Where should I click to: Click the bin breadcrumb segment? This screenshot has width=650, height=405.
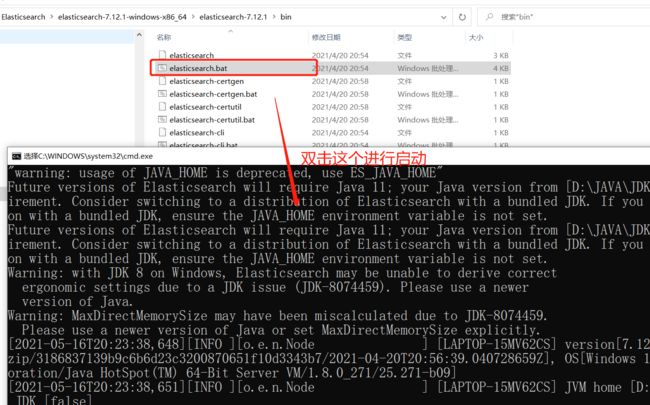coord(286,17)
